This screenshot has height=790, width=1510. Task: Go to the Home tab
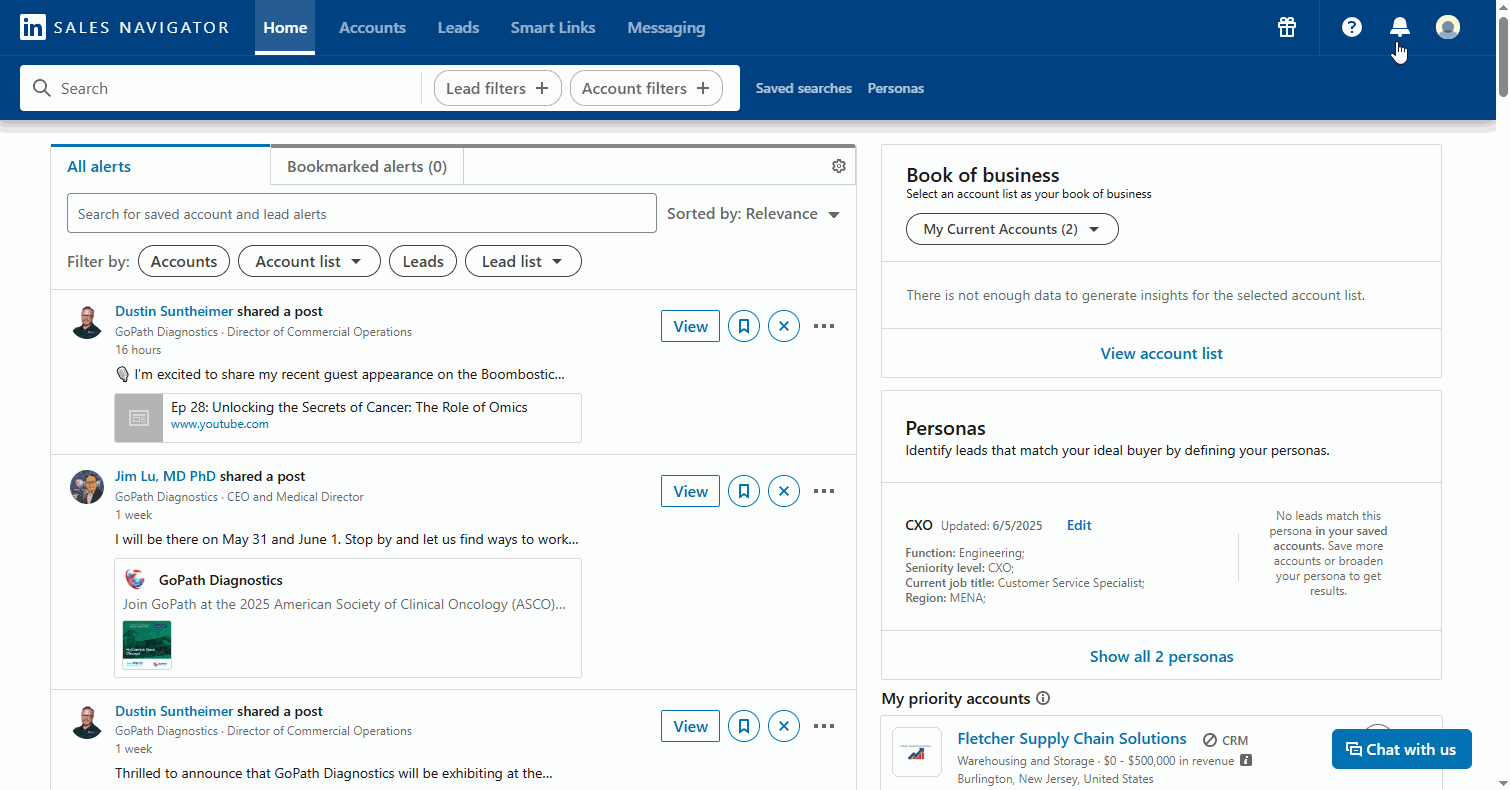pyautogui.click(x=285, y=28)
